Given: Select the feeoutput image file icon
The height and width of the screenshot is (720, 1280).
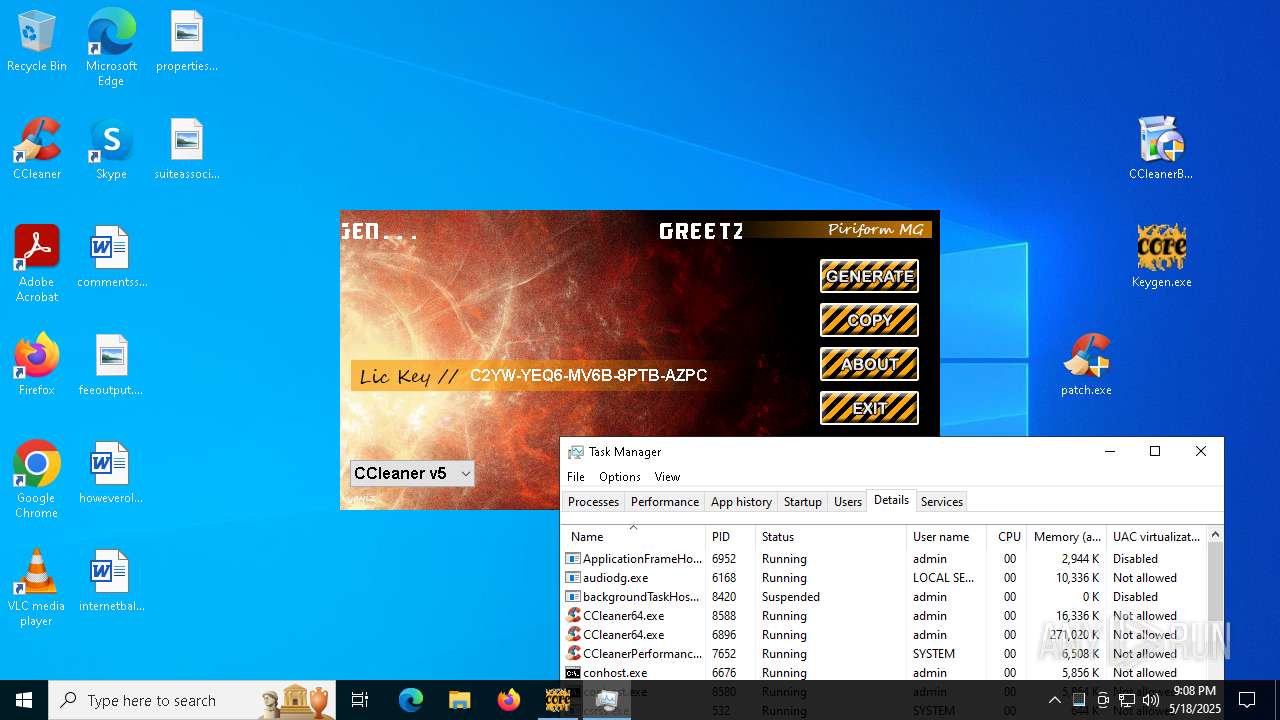Looking at the screenshot, I should pyautogui.click(x=111, y=366).
